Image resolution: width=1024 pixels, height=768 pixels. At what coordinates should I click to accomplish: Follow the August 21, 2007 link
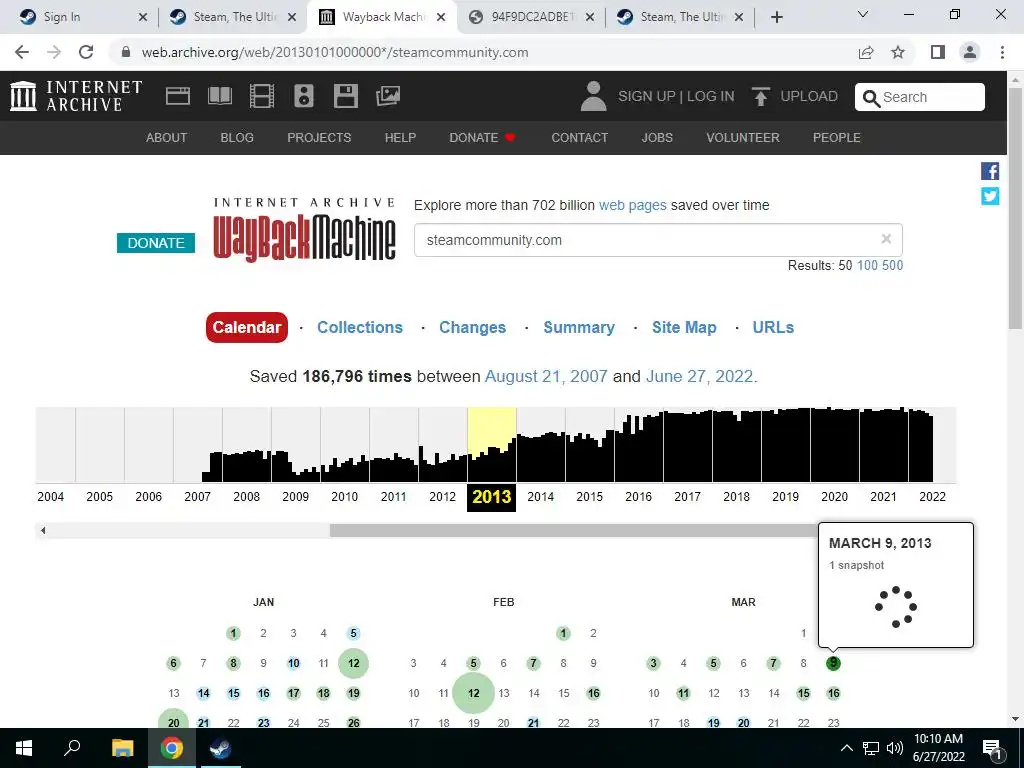[x=546, y=376]
